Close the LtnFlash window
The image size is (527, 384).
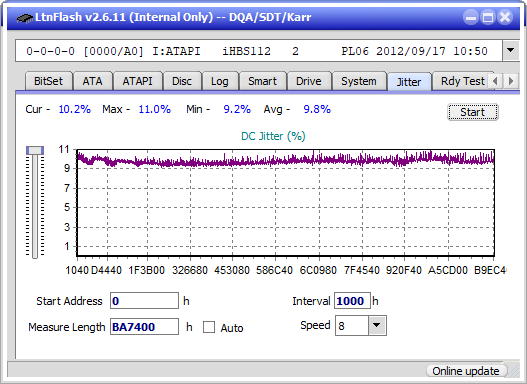[x=505, y=17]
